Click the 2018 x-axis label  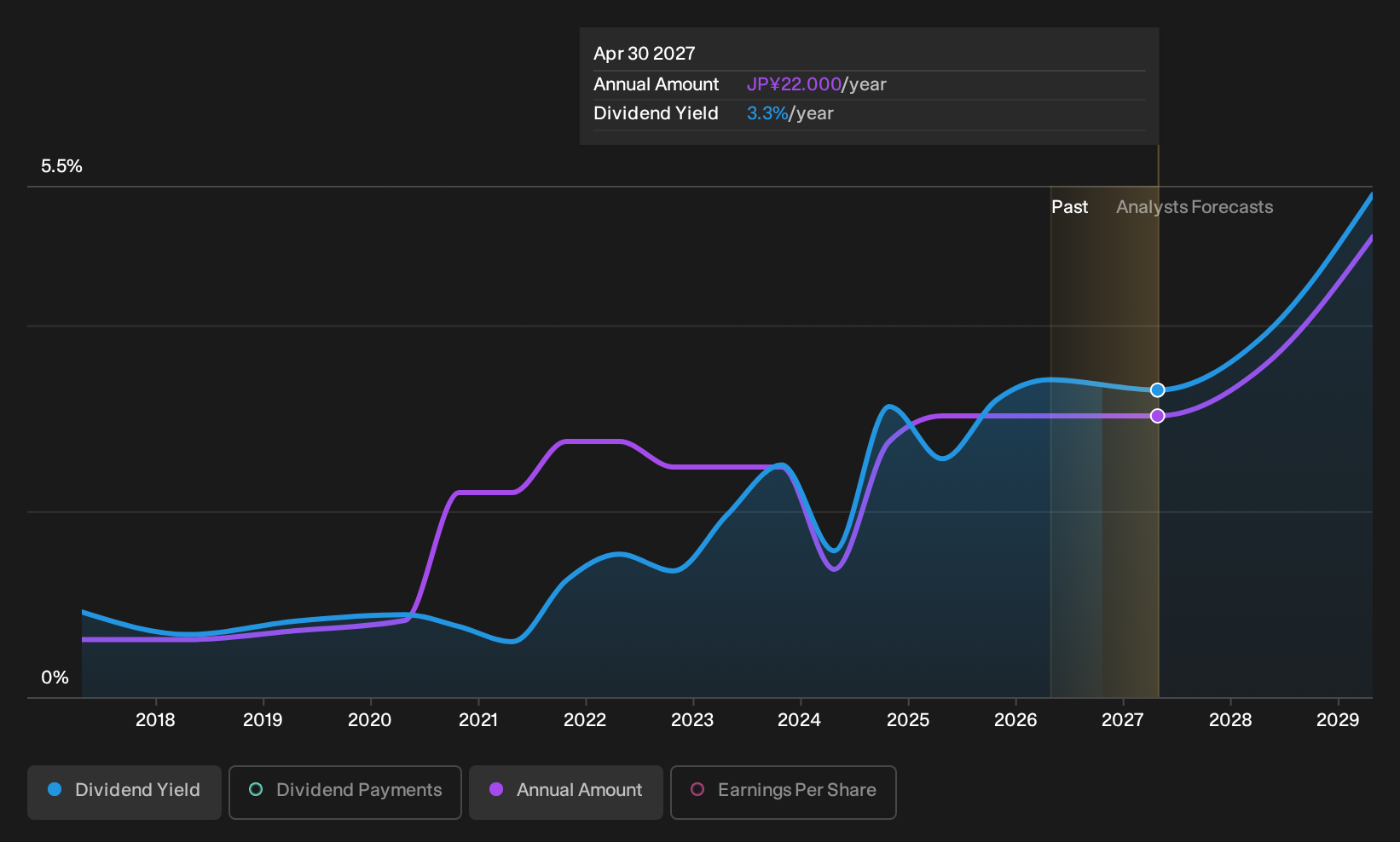click(155, 720)
